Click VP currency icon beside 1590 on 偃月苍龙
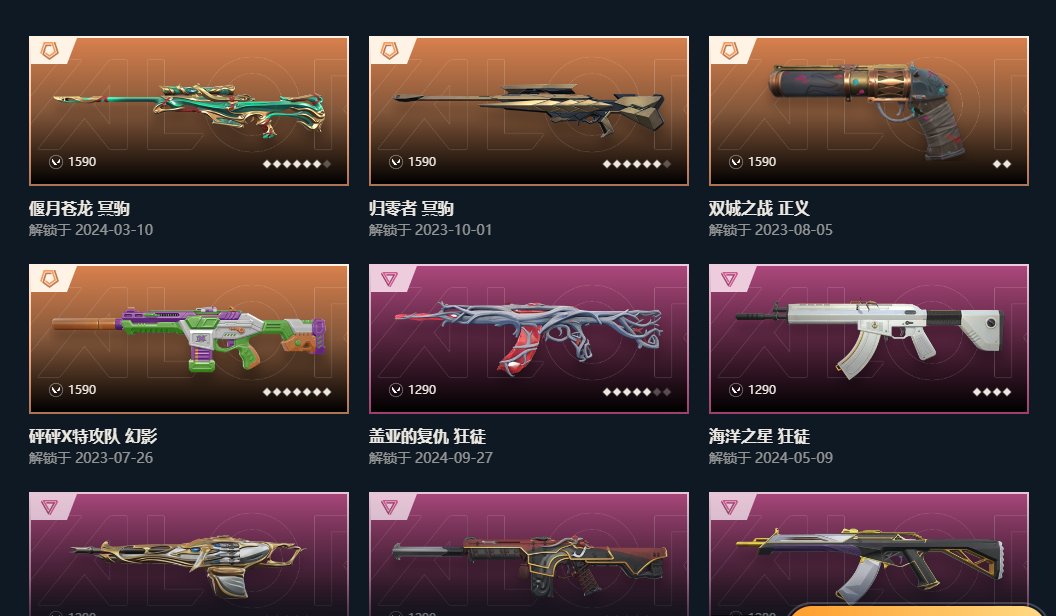This screenshot has width=1056, height=616. 56,162
